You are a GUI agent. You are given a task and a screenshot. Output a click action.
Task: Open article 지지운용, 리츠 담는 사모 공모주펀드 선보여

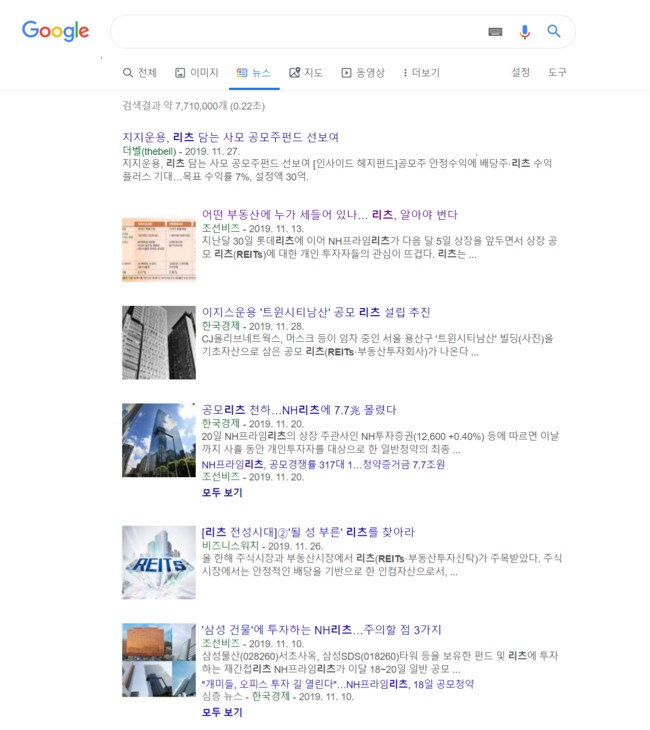pyautogui.click(x=230, y=137)
